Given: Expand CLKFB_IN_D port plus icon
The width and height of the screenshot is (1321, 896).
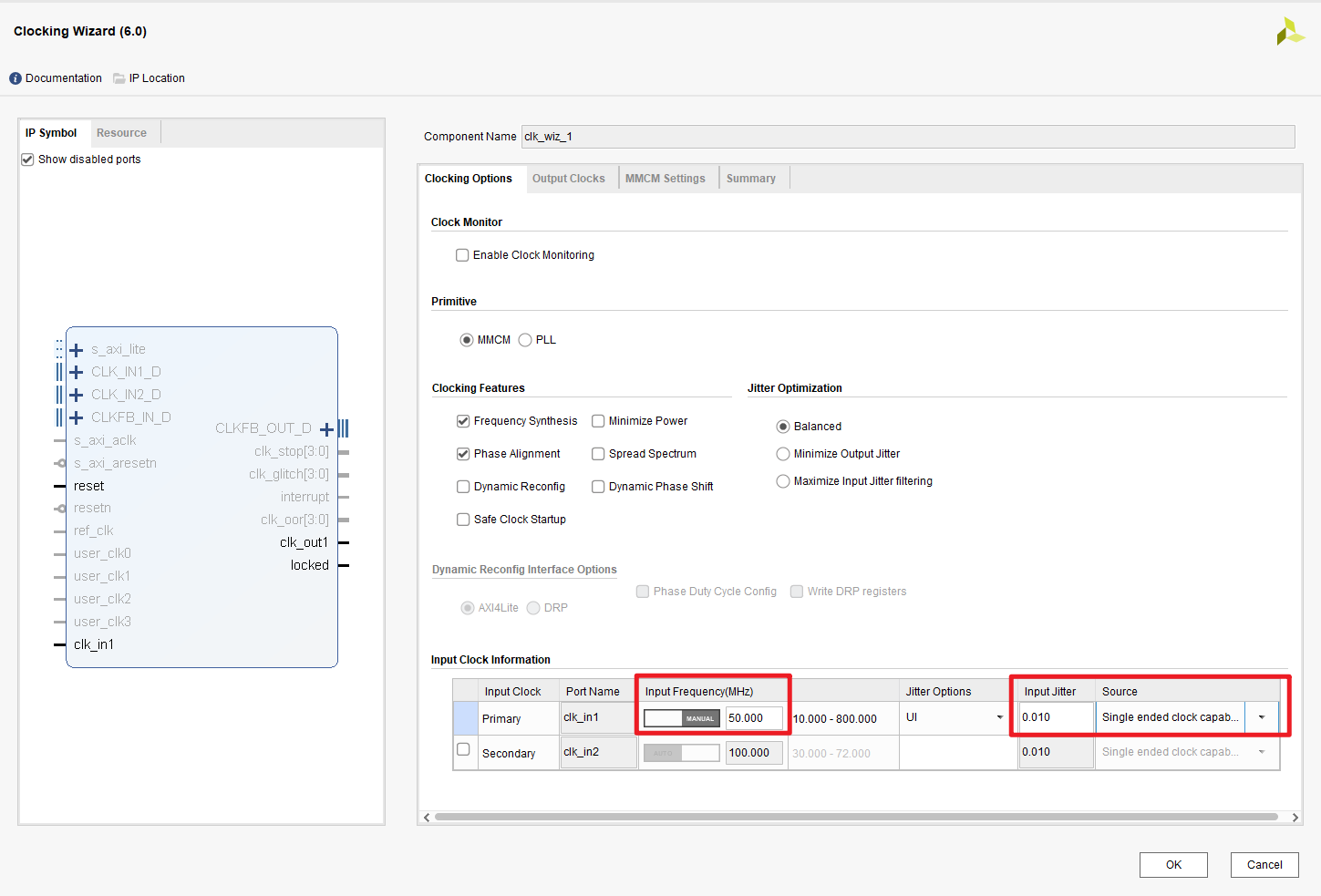Looking at the screenshot, I should pyautogui.click(x=77, y=417).
